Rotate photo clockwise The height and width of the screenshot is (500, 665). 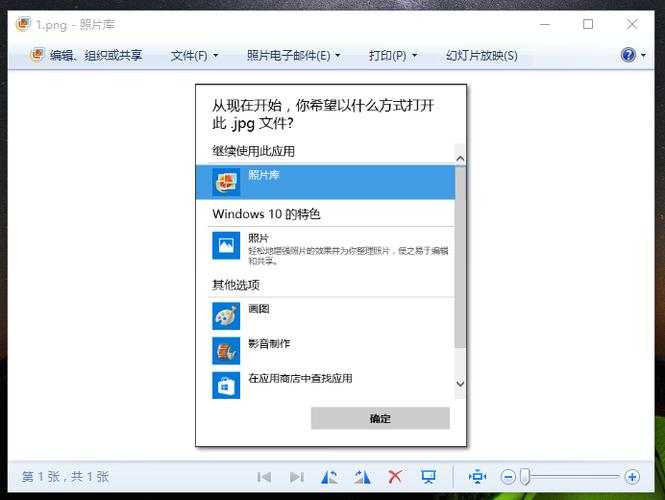point(362,477)
